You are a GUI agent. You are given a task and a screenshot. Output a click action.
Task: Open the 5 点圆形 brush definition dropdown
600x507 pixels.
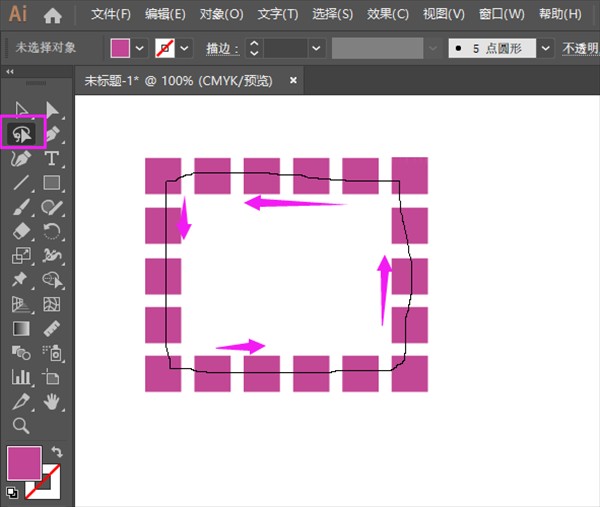(x=546, y=48)
